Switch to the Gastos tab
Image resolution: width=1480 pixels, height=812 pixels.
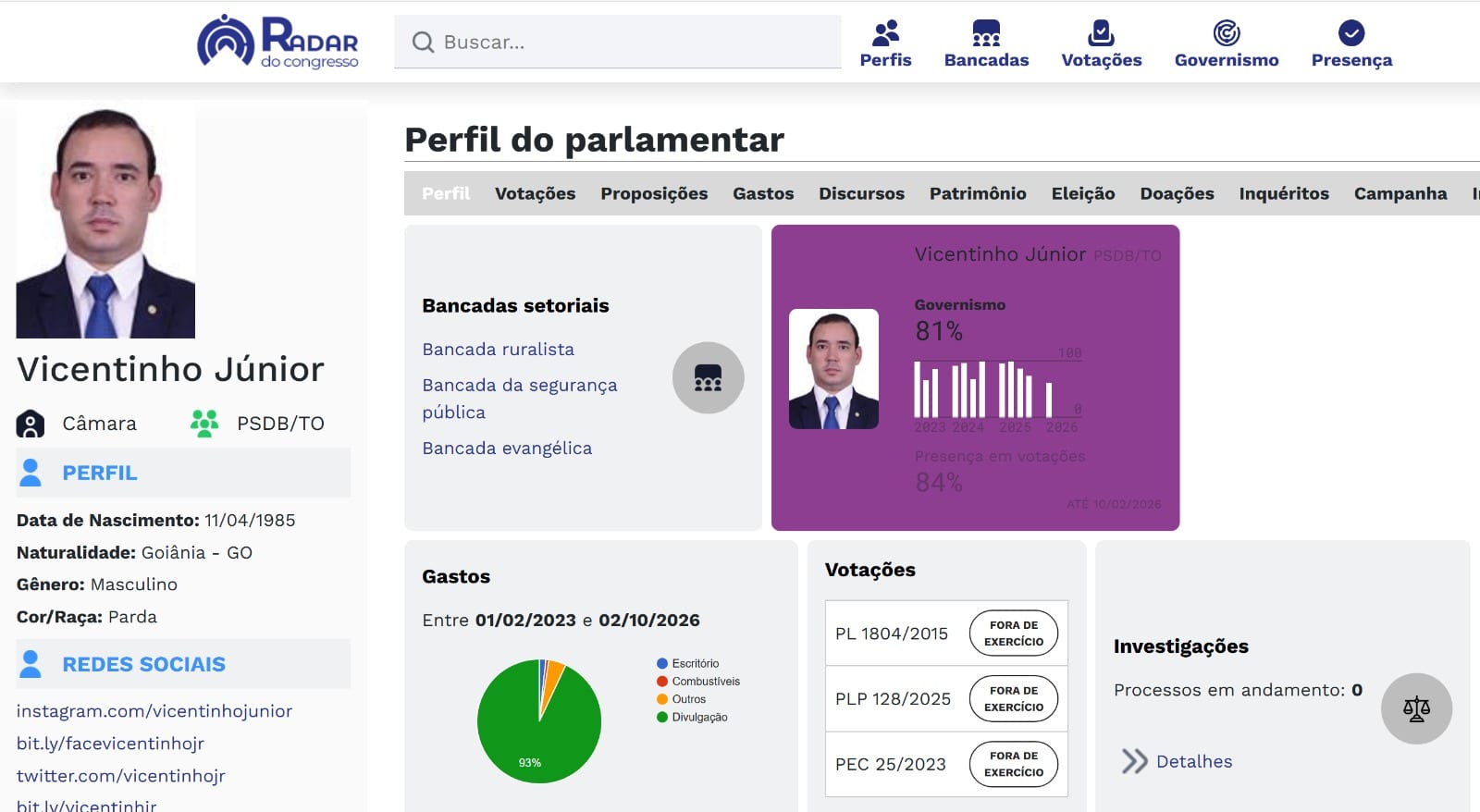coord(763,193)
